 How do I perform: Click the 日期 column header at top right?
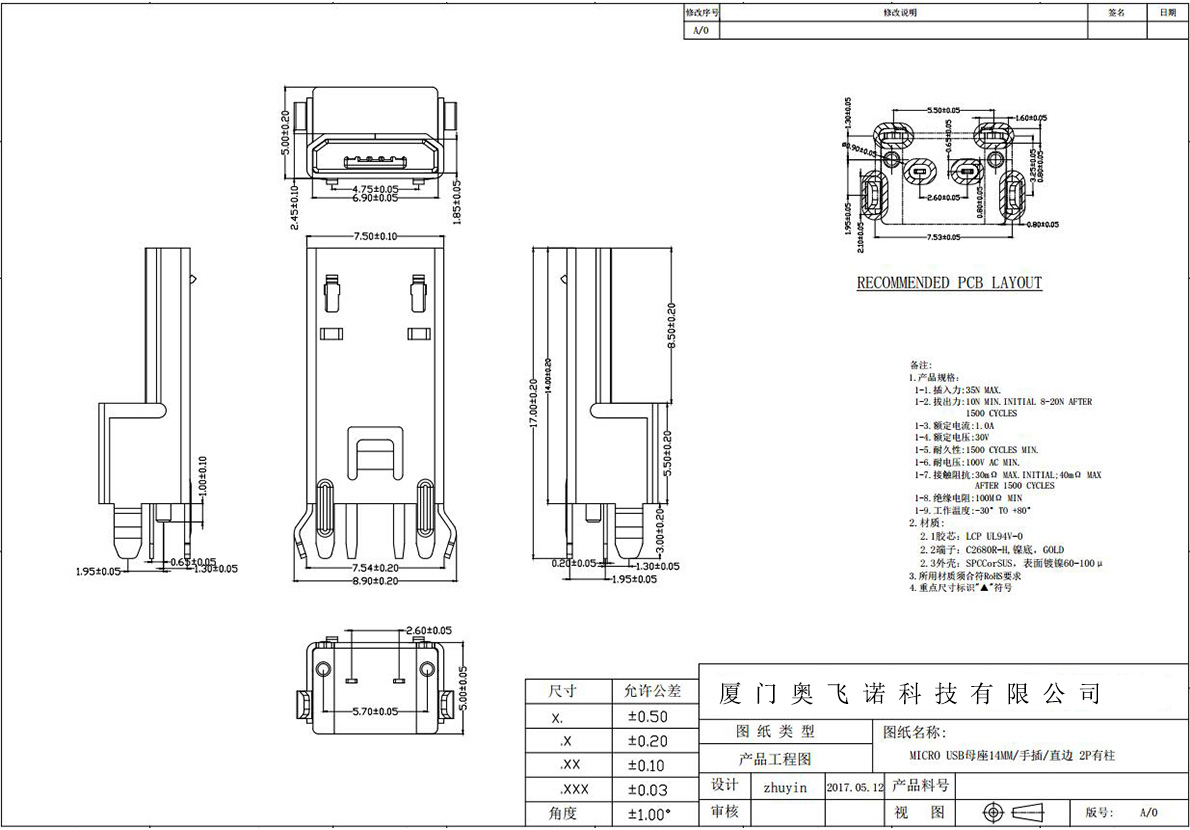tap(1167, 13)
